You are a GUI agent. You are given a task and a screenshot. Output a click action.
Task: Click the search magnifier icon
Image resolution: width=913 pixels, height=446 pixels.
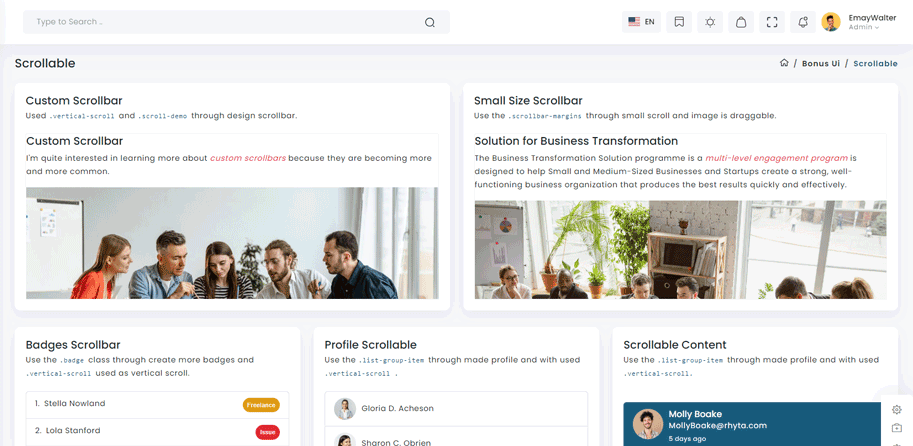[430, 22]
